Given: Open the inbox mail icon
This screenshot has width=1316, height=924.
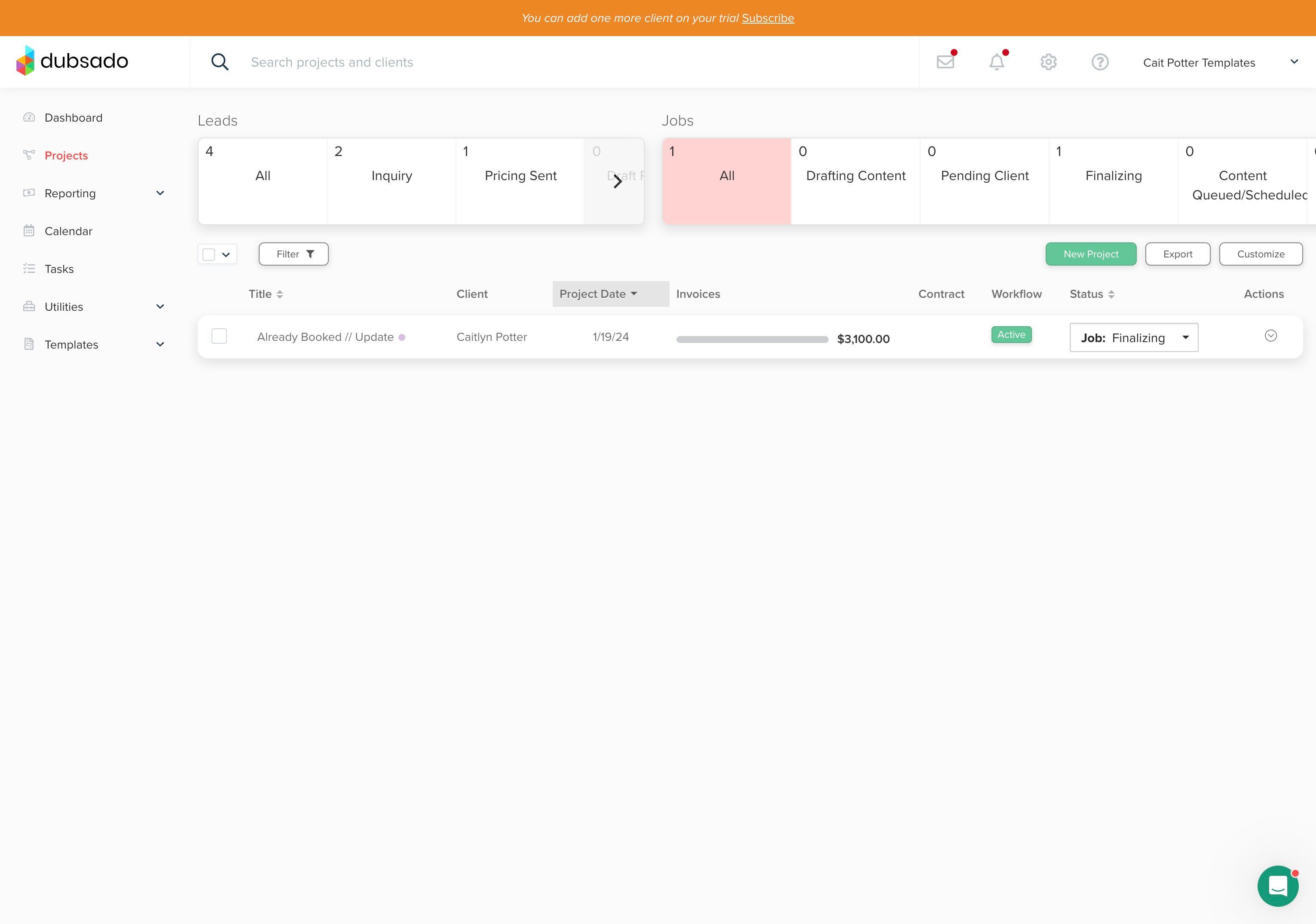Looking at the screenshot, I should point(945,62).
